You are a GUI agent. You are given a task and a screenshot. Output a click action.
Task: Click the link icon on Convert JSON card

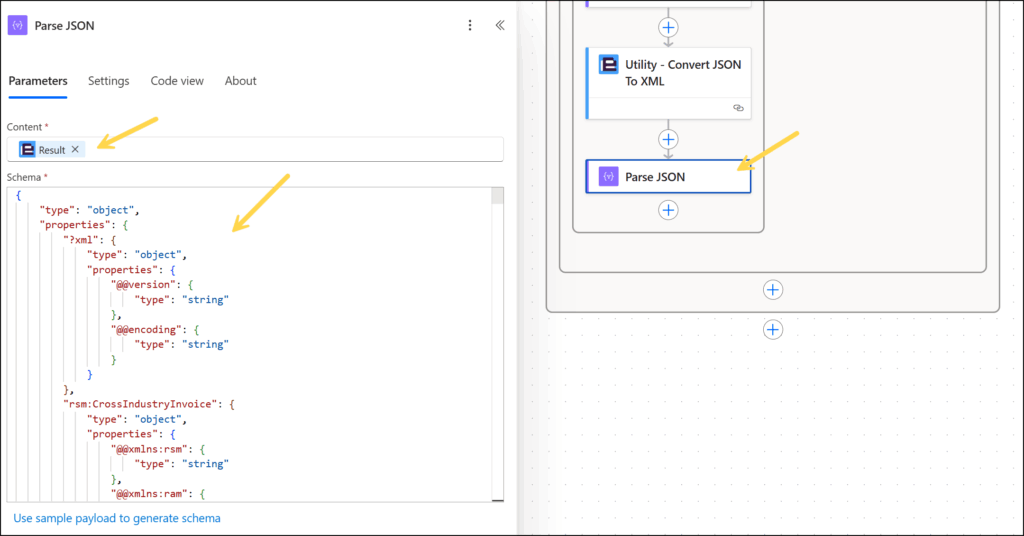point(739,108)
